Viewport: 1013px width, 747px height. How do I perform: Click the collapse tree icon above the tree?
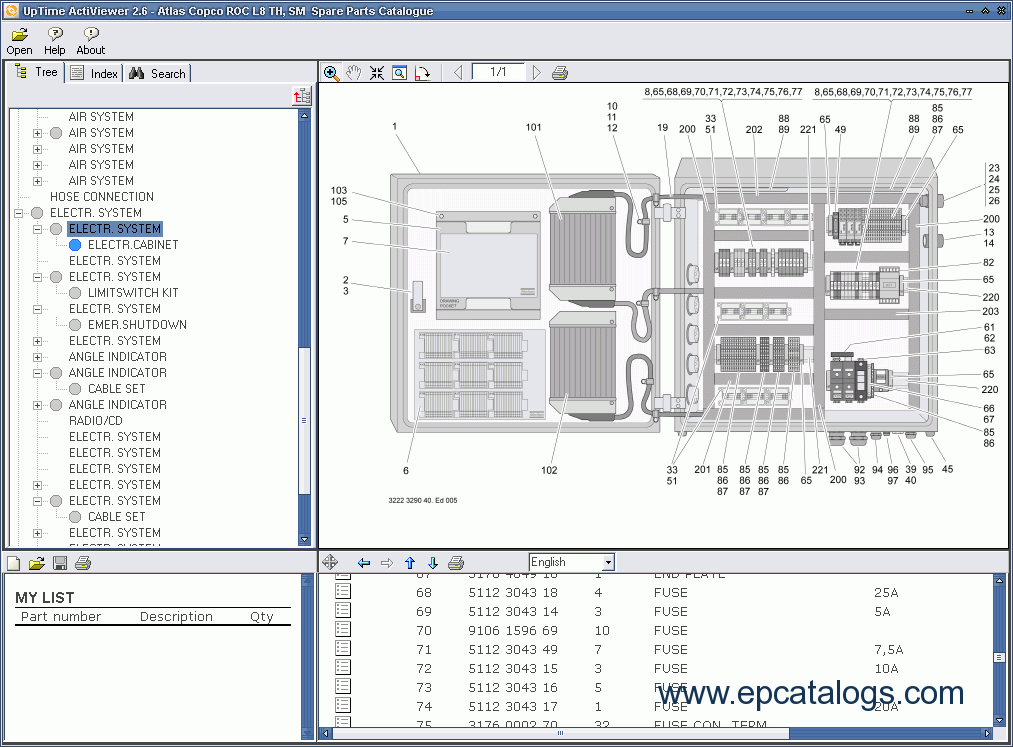(x=301, y=96)
